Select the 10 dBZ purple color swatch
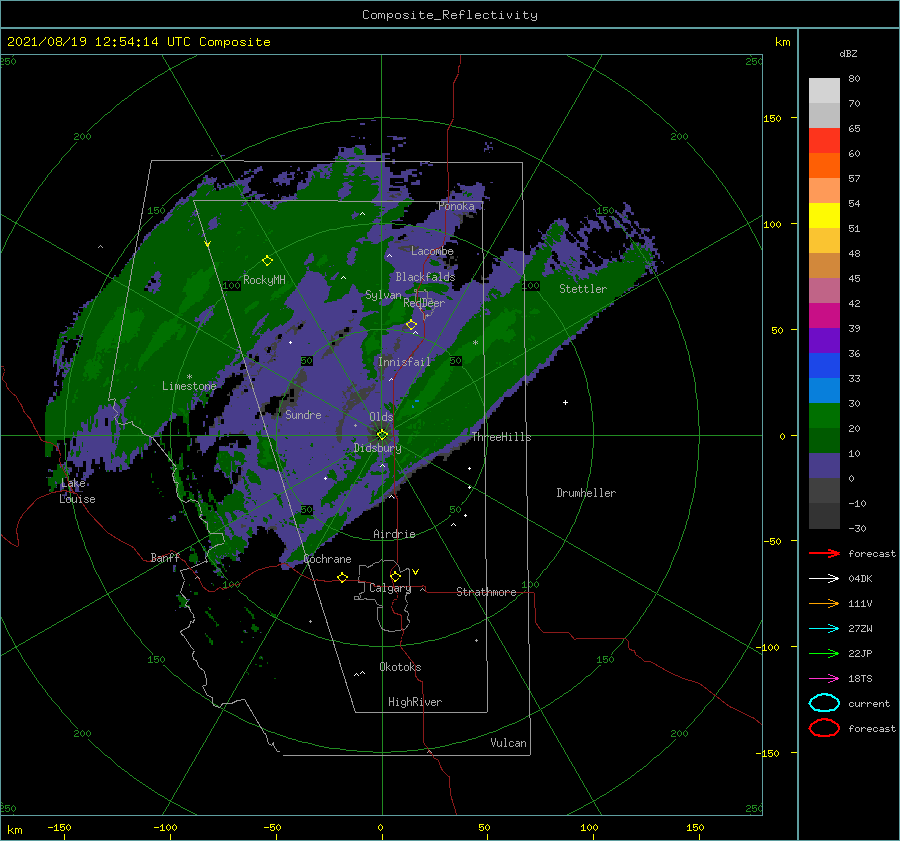The width and height of the screenshot is (900, 841). point(824,466)
